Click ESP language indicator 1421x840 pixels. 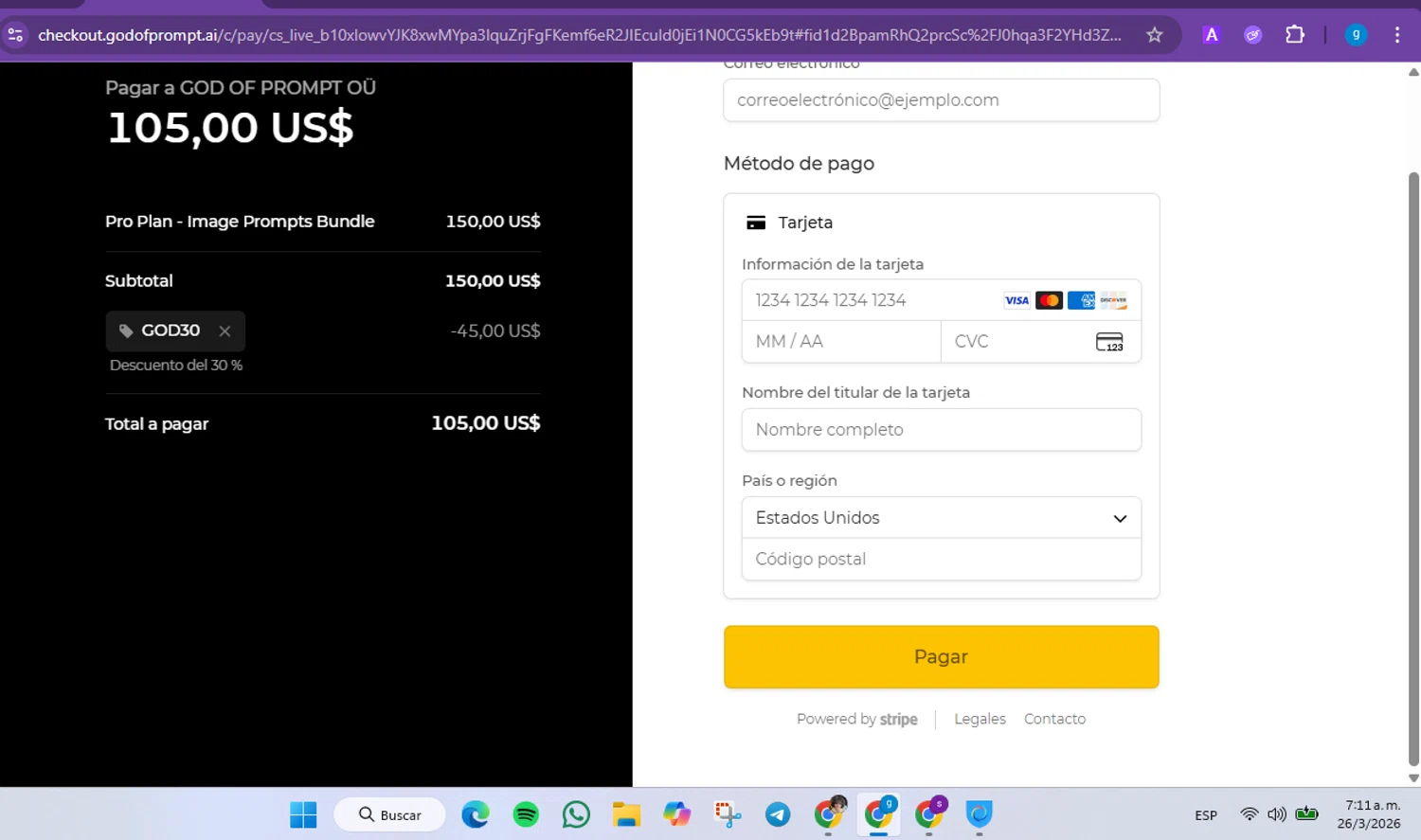pos(1206,815)
